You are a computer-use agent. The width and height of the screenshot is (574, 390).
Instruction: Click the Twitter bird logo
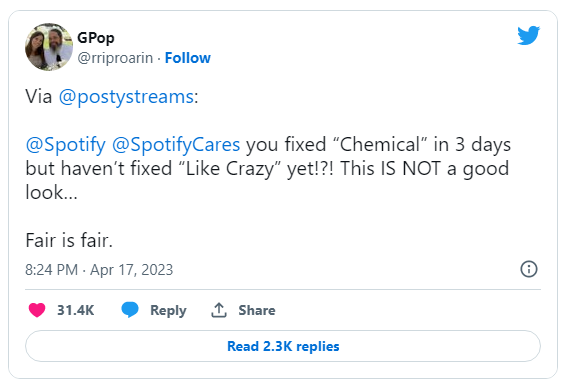click(529, 35)
